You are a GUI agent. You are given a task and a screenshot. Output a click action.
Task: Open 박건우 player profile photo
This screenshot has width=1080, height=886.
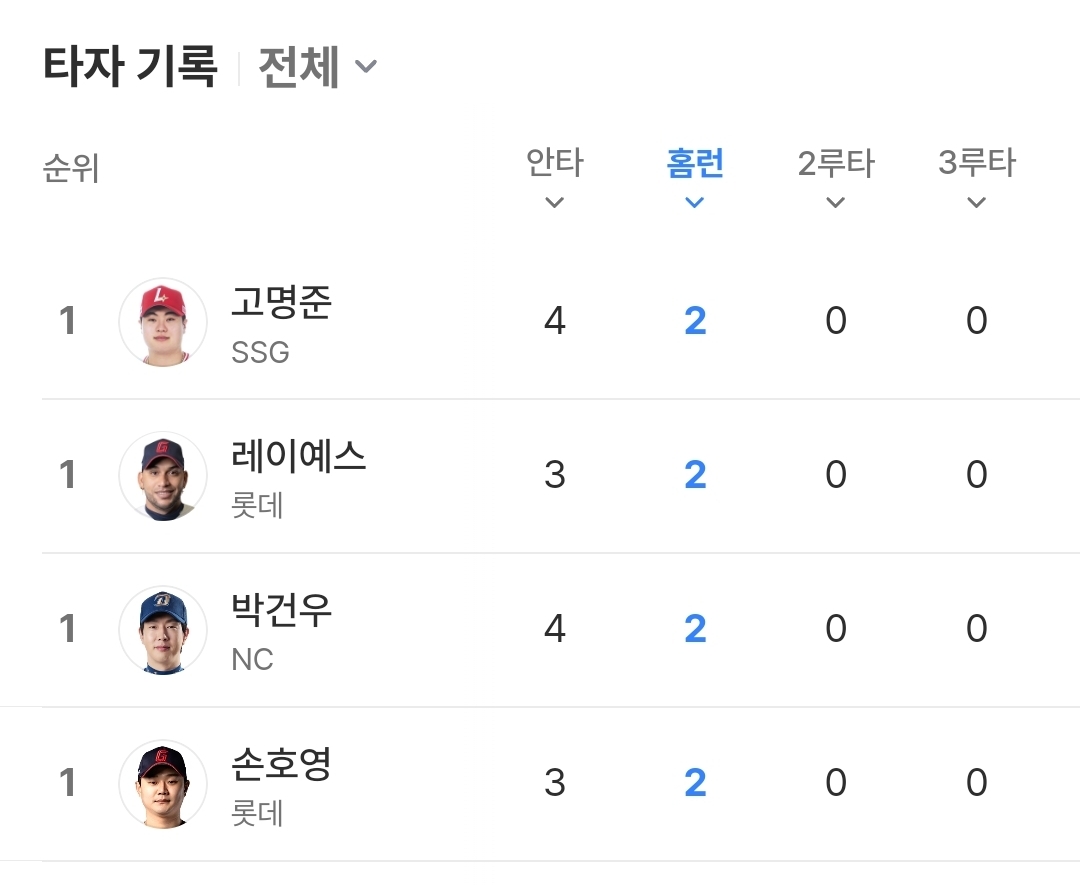pyautogui.click(x=162, y=630)
